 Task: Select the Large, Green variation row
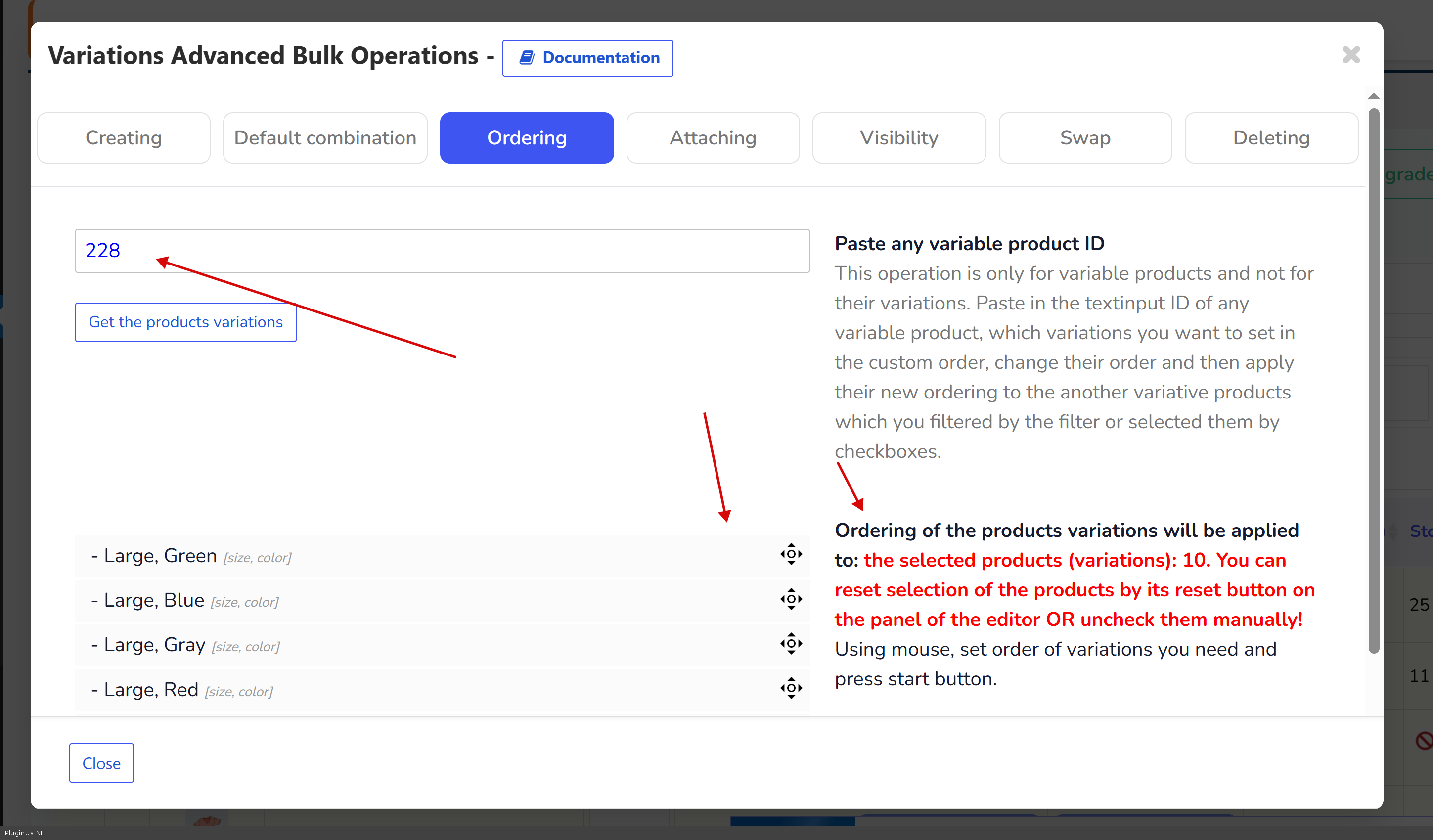click(398, 556)
